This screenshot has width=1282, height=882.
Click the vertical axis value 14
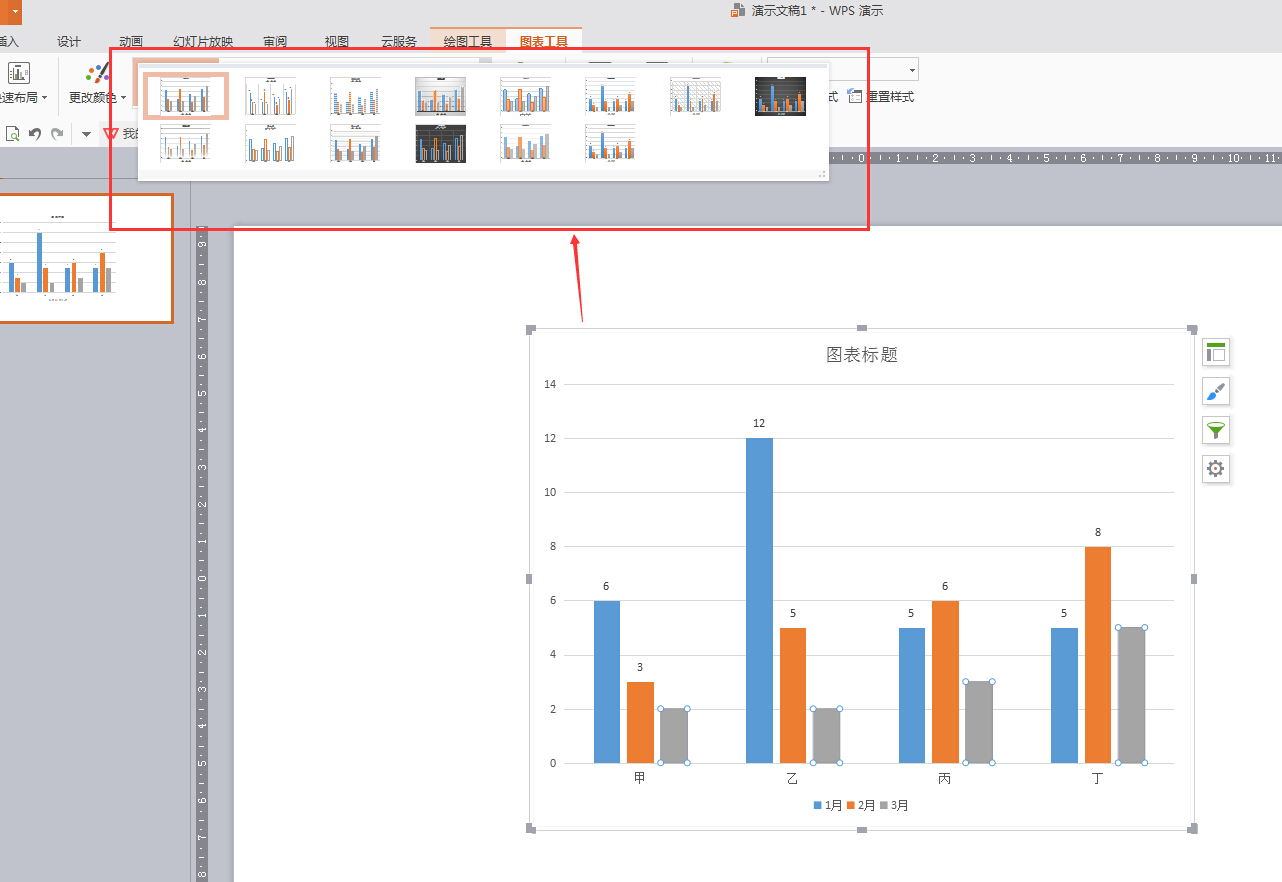pyautogui.click(x=550, y=384)
